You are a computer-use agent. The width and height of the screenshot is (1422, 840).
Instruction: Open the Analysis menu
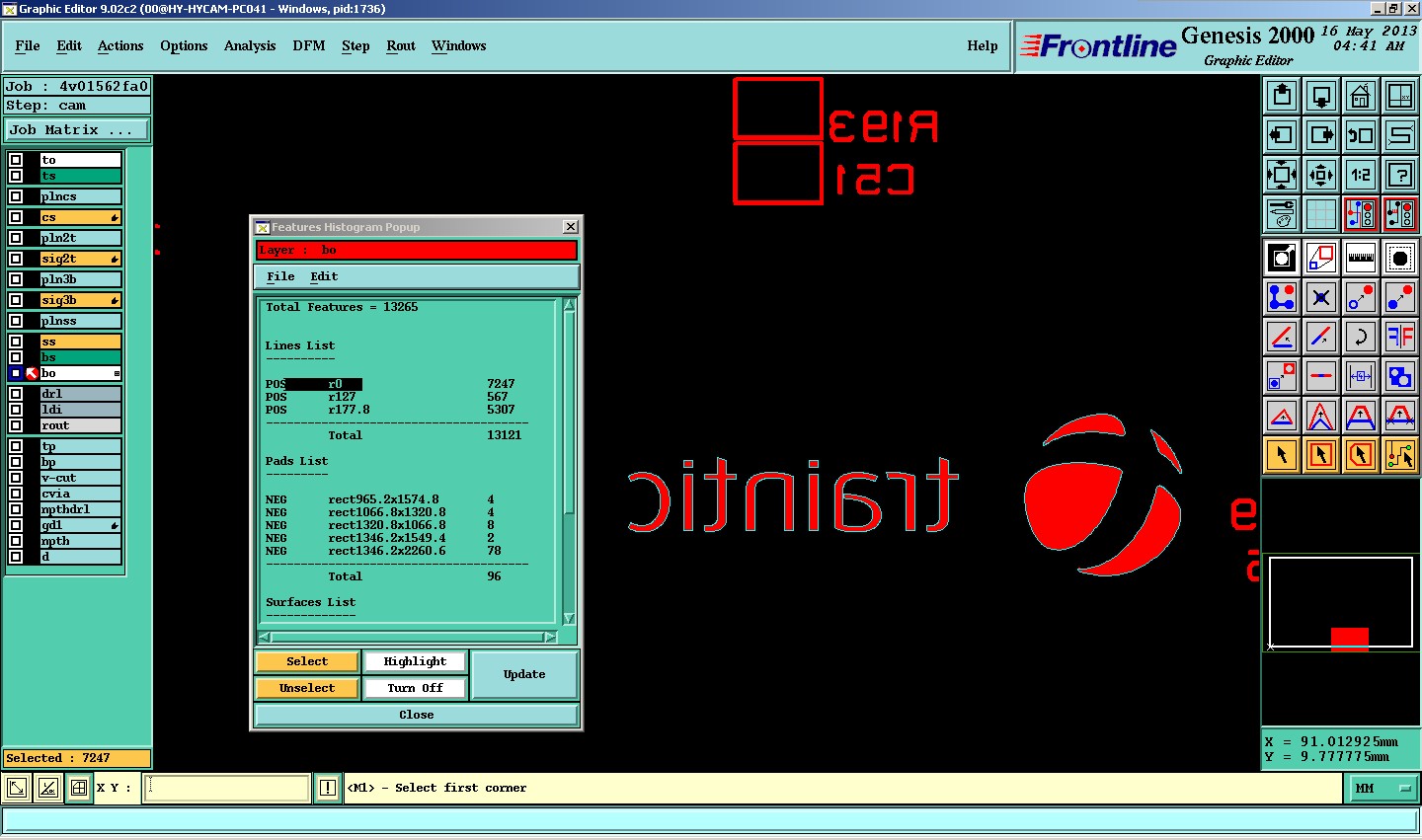coord(250,45)
